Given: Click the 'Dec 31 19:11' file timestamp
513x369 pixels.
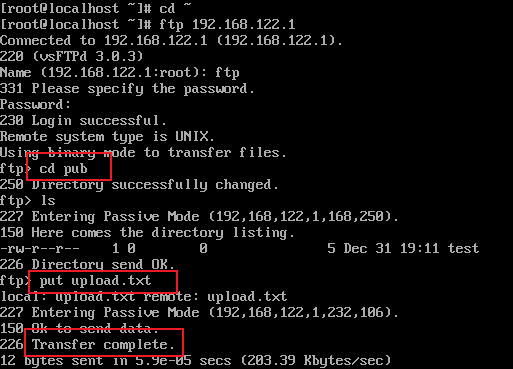Looking at the screenshot, I should [x=391, y=249].
